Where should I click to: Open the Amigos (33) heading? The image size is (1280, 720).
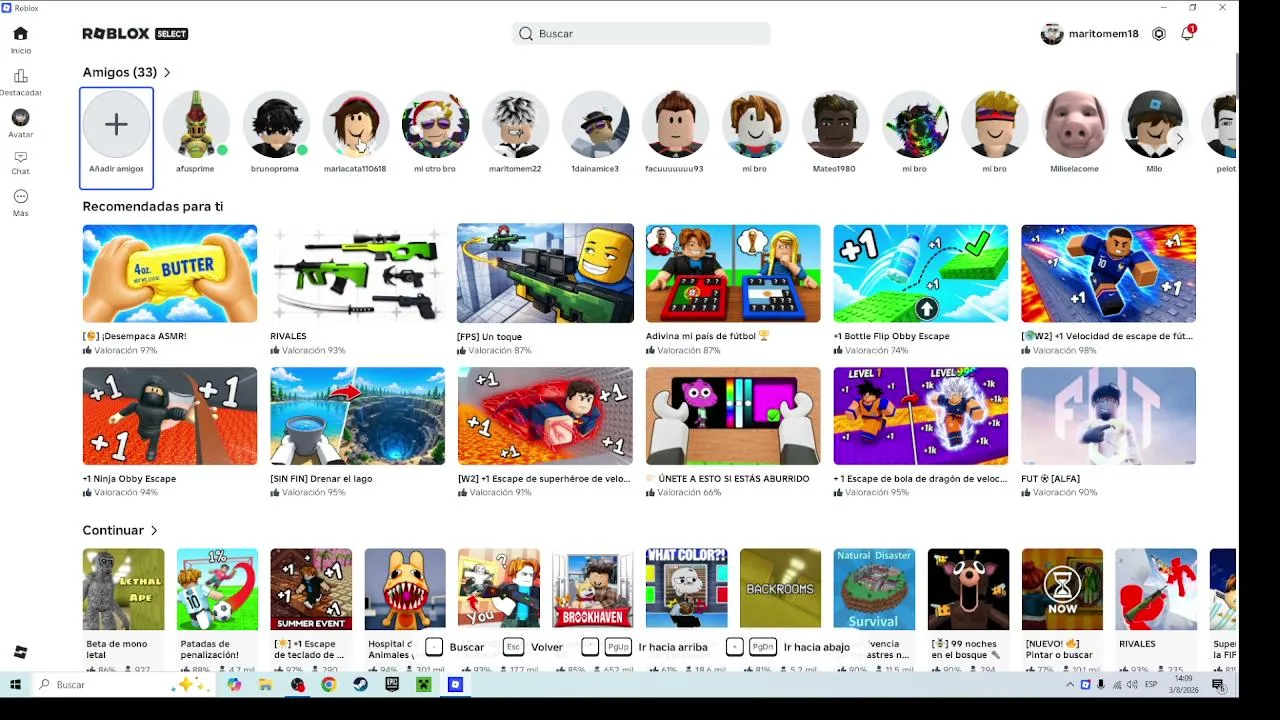[x=120, y=73]
